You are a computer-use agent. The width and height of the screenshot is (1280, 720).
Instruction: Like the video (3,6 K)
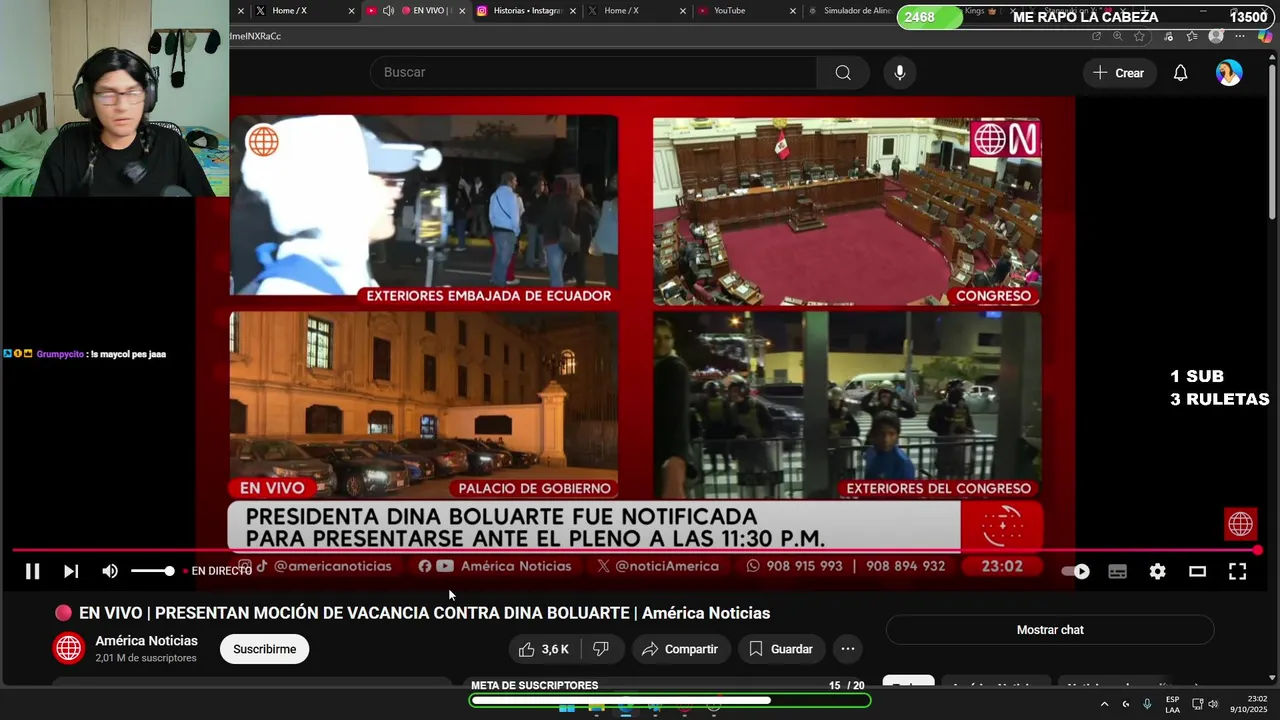coord(544,649)
